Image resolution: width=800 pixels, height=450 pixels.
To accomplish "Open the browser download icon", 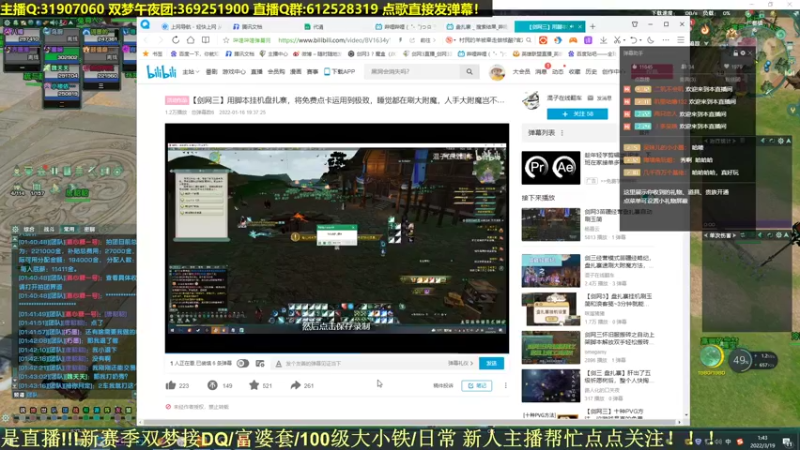I will tap(604, 40).
